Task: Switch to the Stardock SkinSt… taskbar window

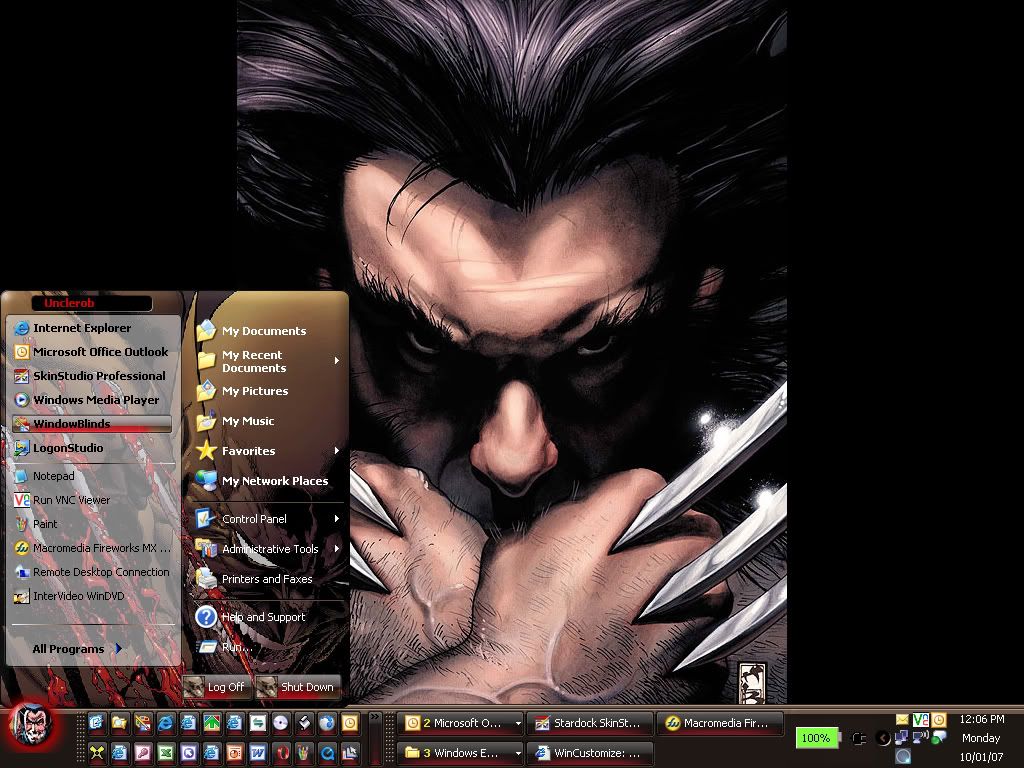Action: [x=589, y=723]
